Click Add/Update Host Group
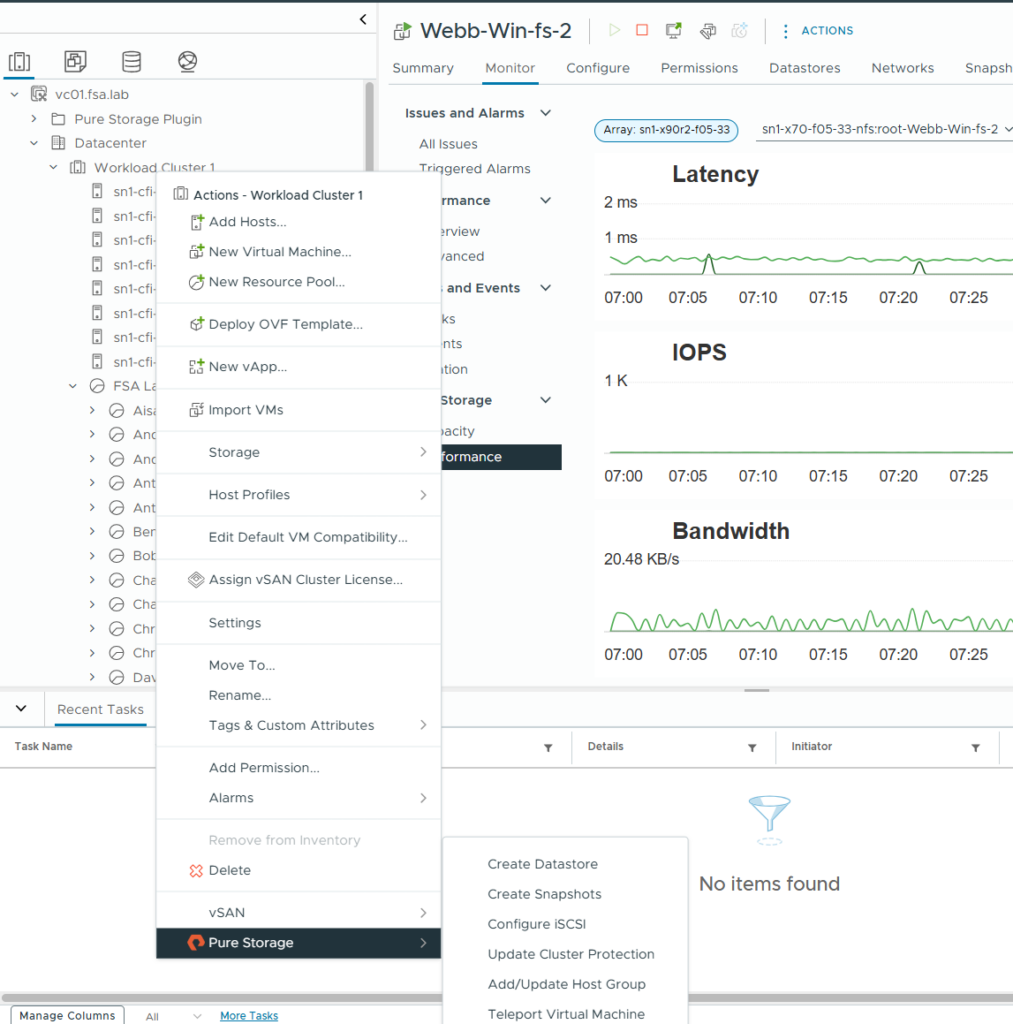 (x=566, y=984)
